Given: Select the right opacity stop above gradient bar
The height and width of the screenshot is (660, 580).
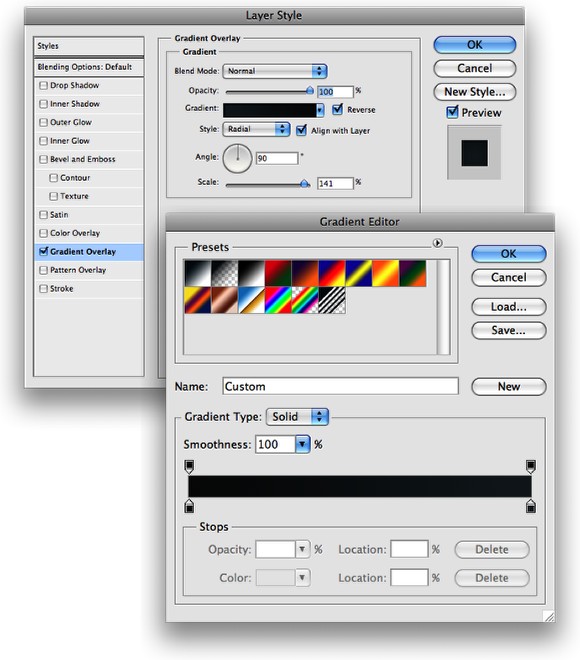Looking at the screenshot, I should click(531, 466).
